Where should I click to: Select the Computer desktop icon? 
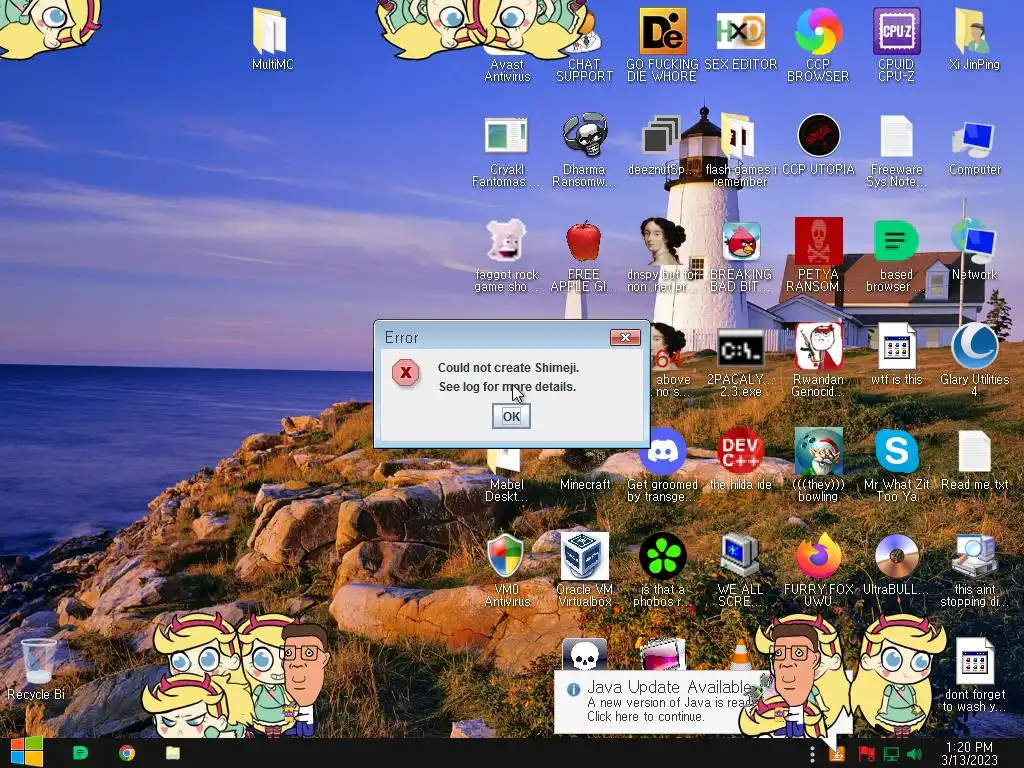974,138
